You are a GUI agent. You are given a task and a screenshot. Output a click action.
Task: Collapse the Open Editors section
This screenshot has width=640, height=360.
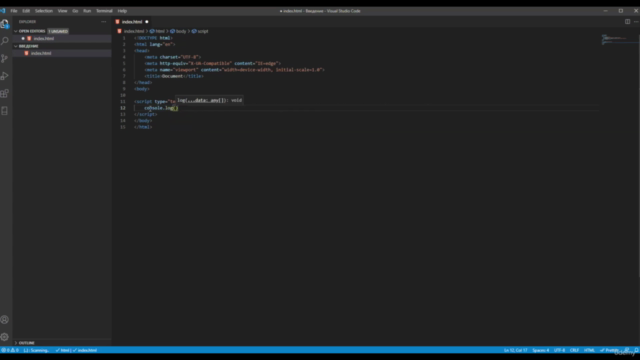coord(16,31)
